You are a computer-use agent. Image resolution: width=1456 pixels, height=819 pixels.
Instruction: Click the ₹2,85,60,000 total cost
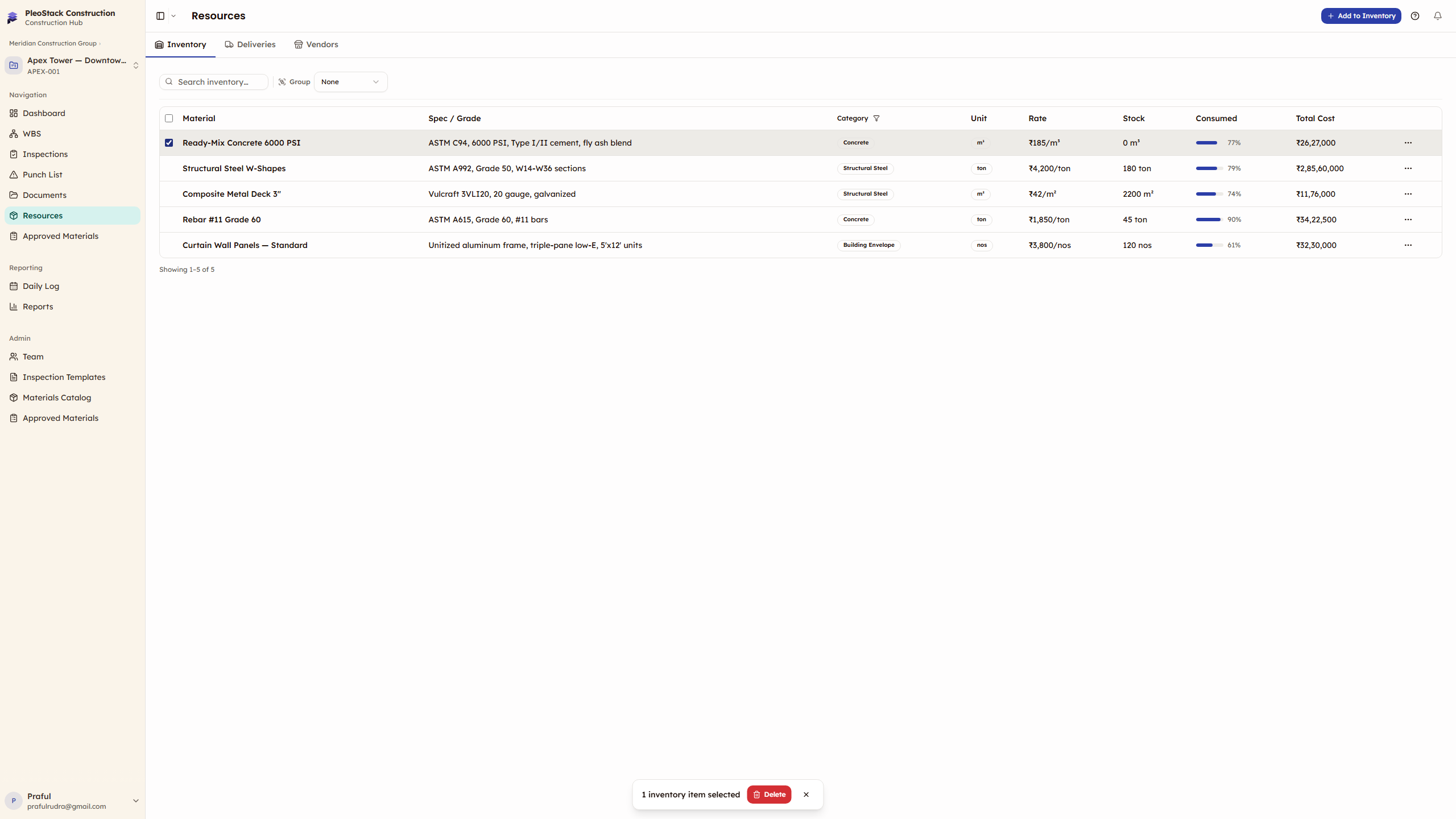[x=1319, y=168]
